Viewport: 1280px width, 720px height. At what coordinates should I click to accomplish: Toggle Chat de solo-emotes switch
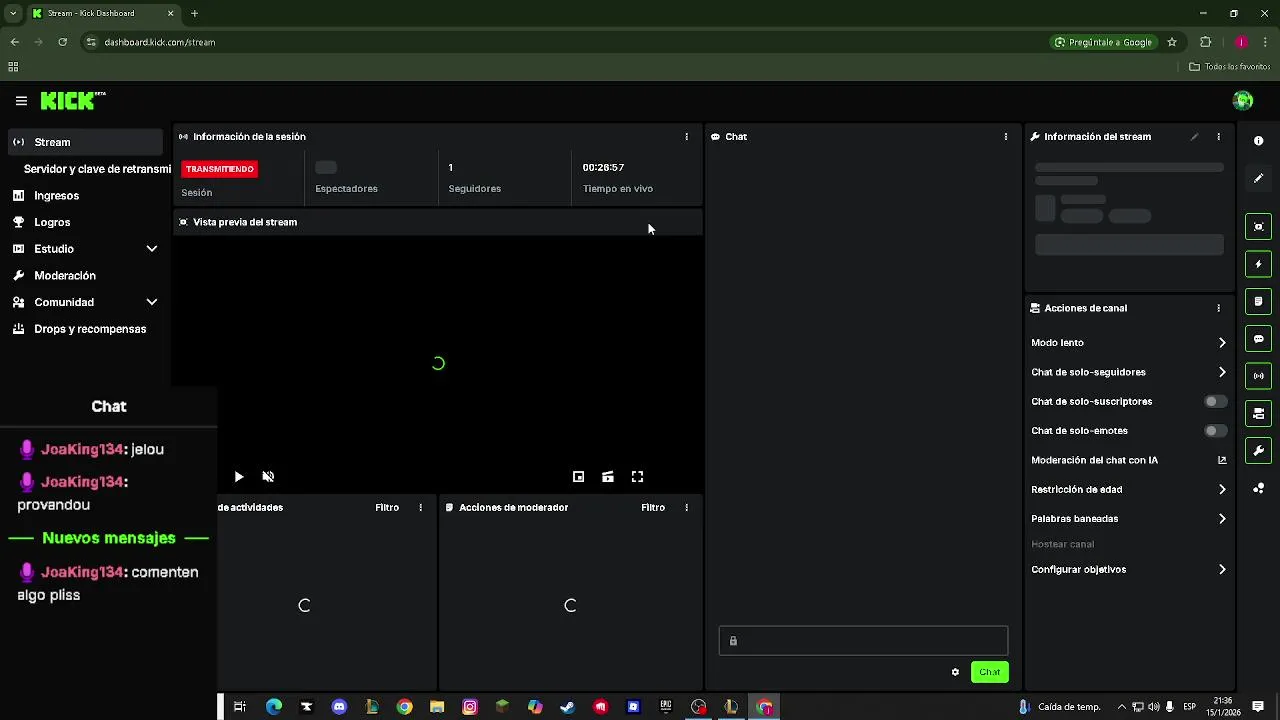(x=1215, y=431)
